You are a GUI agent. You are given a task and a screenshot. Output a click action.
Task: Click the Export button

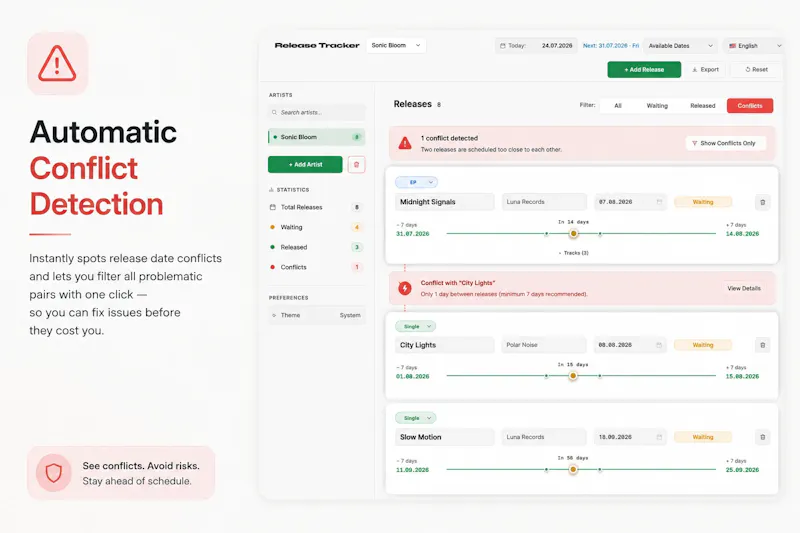[x=706, y=69]
